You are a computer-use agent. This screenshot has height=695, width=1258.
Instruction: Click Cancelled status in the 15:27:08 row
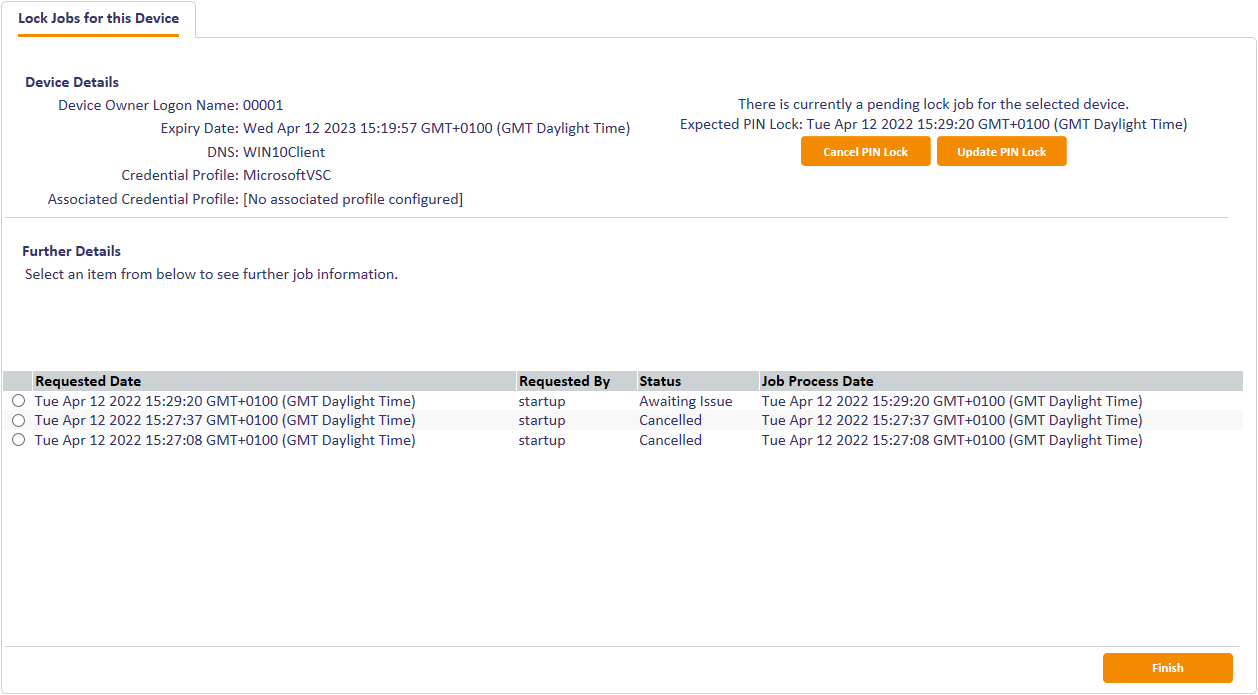pyautogui.click(x=670, y=440)
